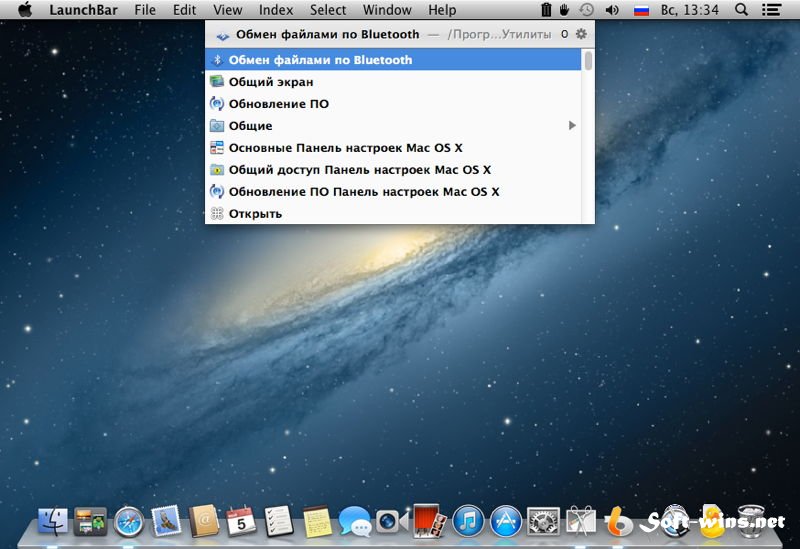The width and height of the screenshot is (800, 549).
Task: Open the Trash in the Dock
Action: pos(751,521)
